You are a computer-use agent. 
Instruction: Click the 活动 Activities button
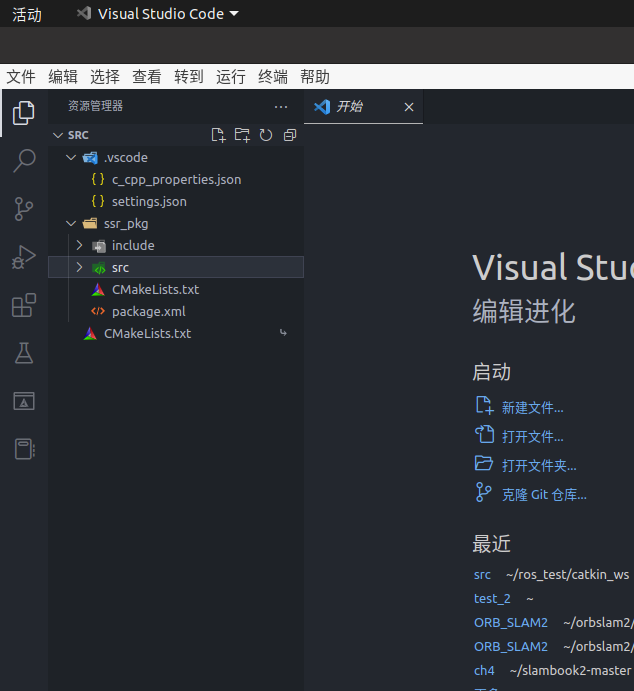tap(27, 15)
